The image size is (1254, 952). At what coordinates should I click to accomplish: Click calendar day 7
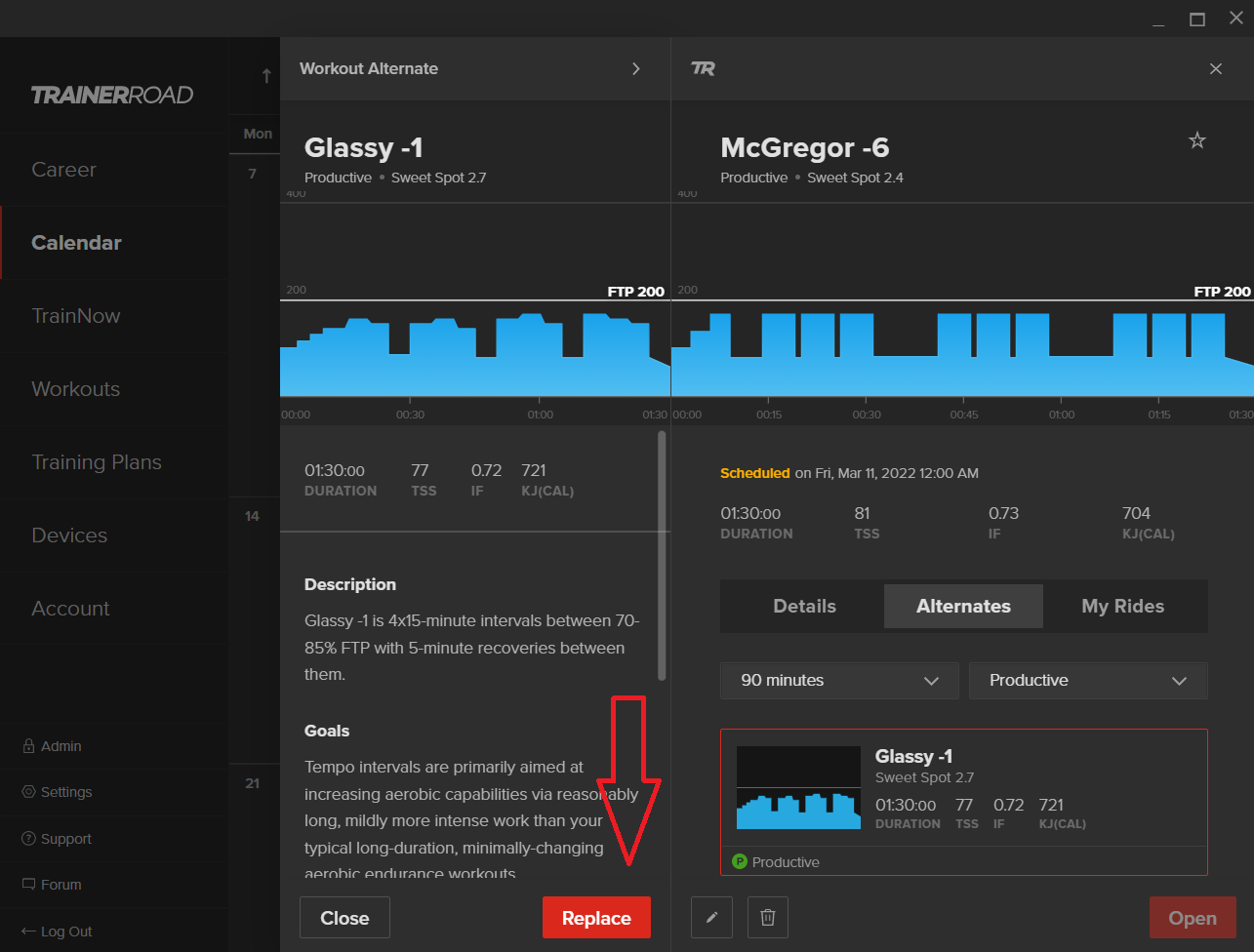(x=252, y=175)
